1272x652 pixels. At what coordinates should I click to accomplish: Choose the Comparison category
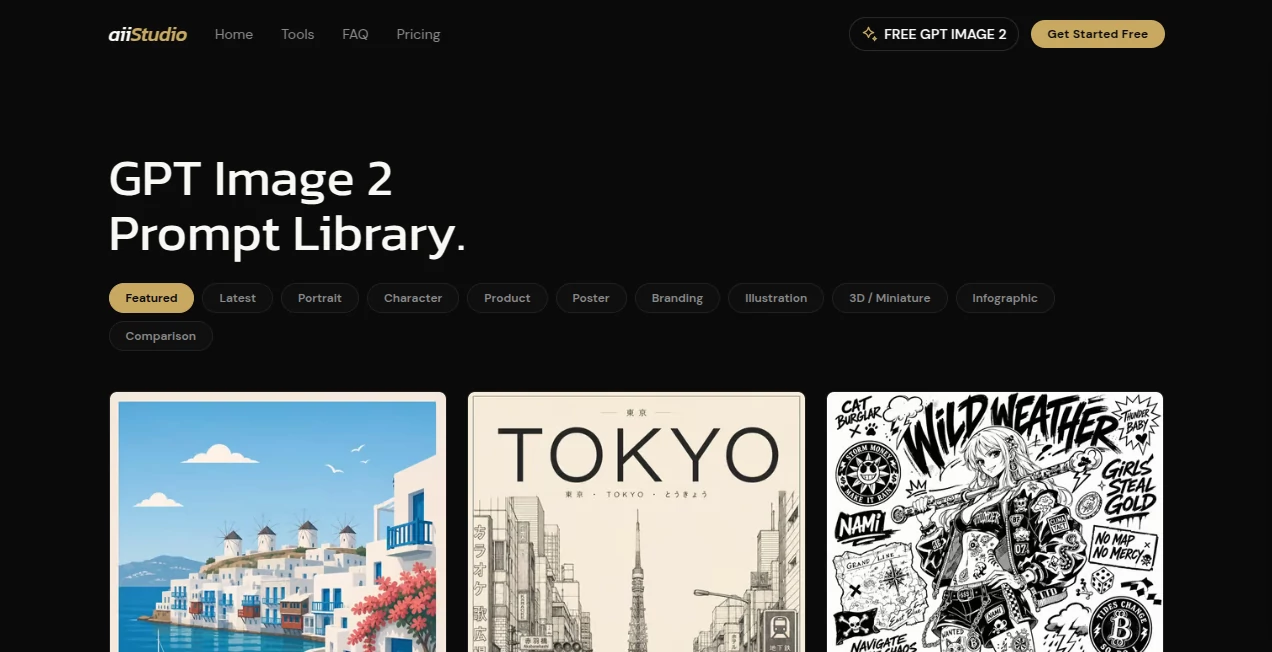coord(161,336)
